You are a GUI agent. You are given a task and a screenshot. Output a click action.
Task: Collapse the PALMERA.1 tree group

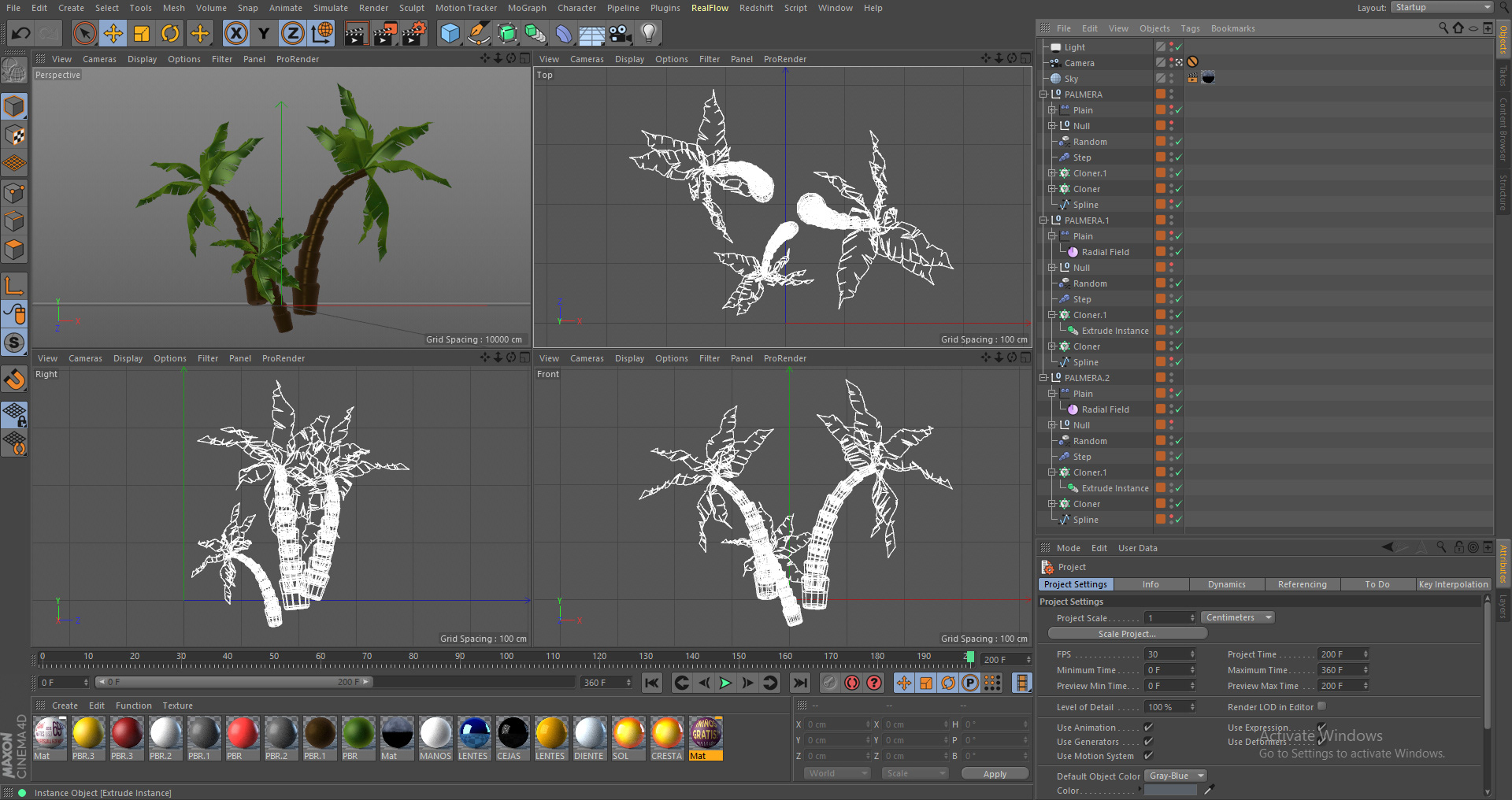[x=1043, y=220]
